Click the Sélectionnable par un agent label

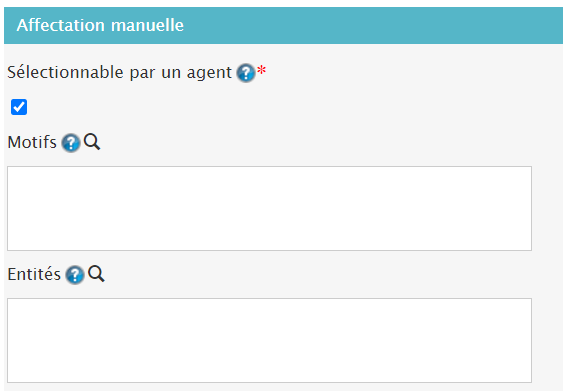(x=120, y=73)
